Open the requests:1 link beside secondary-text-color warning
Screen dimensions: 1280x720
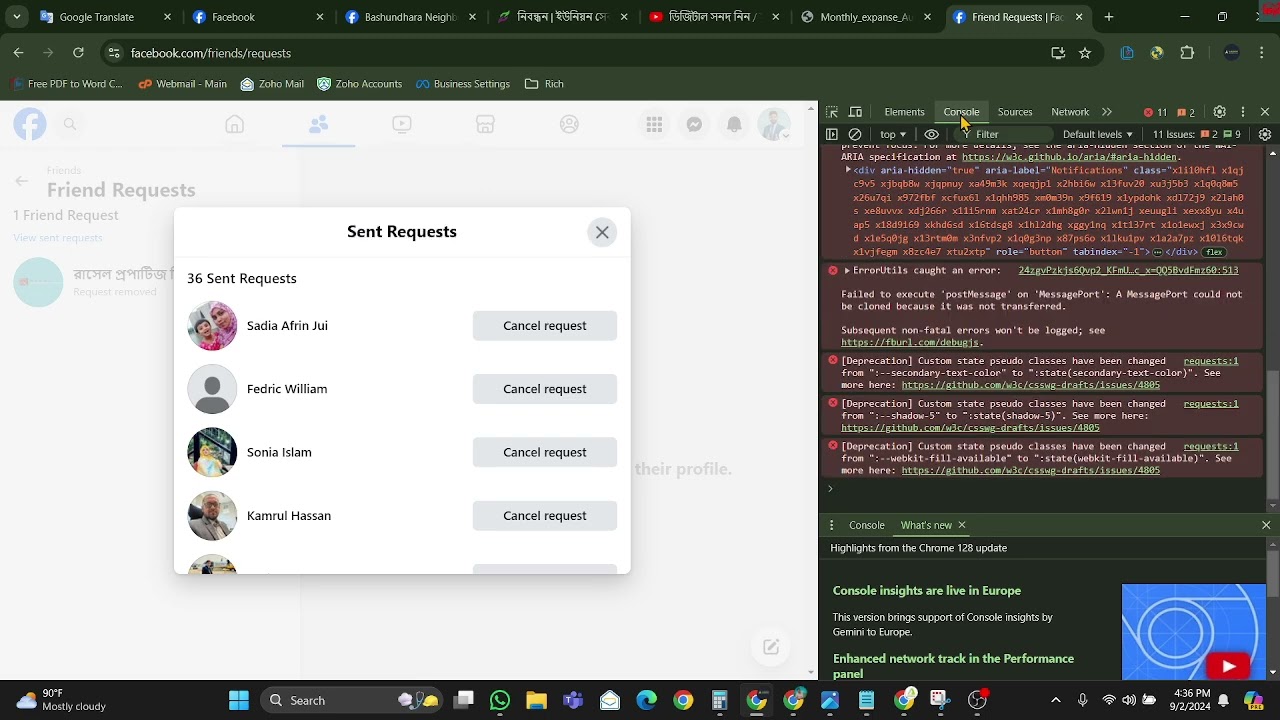click(1211, 361)
